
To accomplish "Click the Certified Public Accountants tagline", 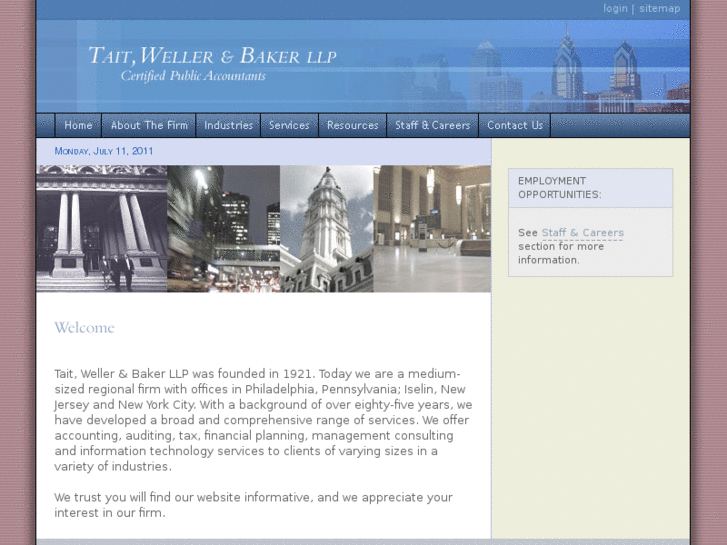I will [x=193, y=76].
